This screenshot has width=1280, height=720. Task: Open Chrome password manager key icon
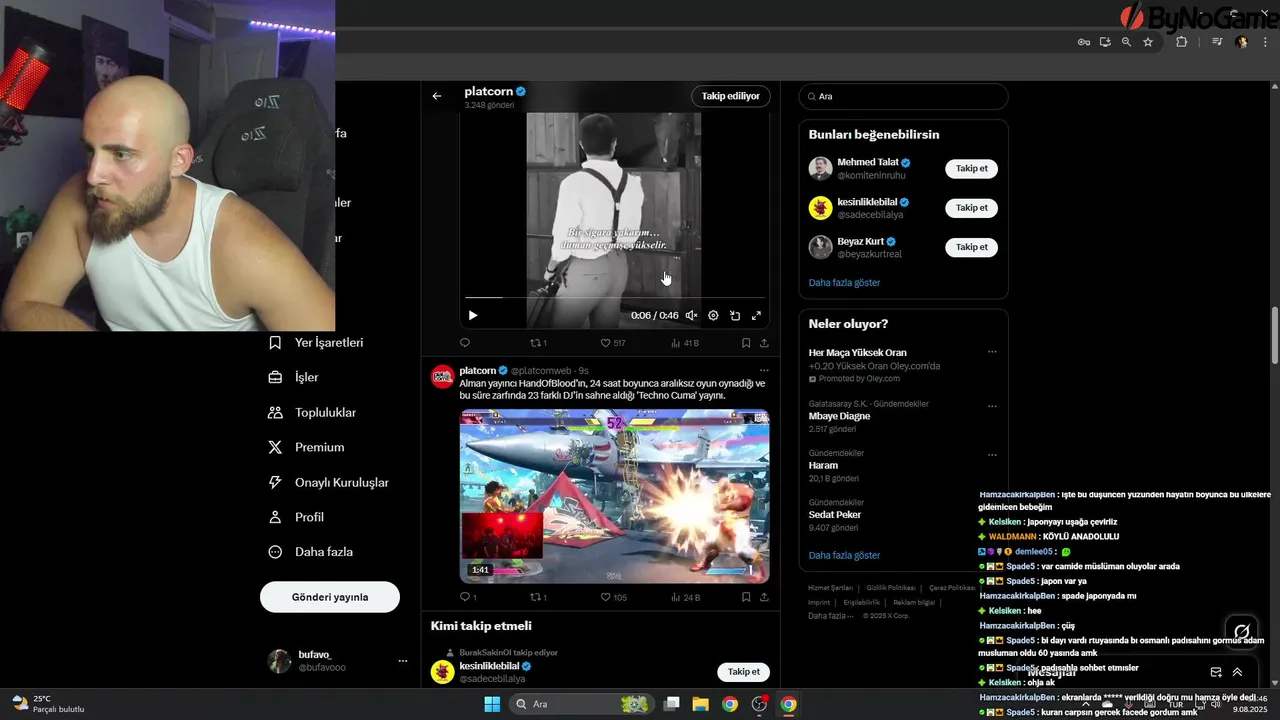point(1083,42)
